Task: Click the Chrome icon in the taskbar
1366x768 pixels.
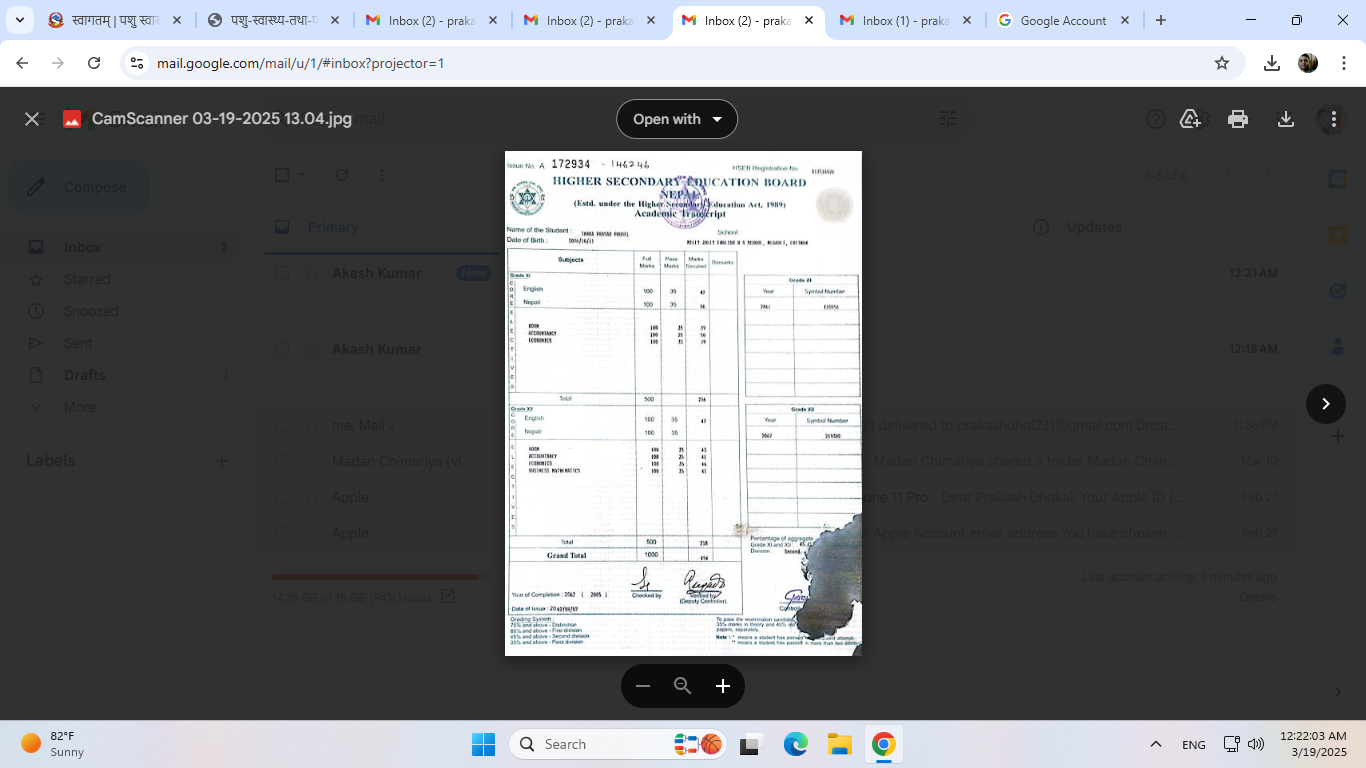Action: coord(883,744)
